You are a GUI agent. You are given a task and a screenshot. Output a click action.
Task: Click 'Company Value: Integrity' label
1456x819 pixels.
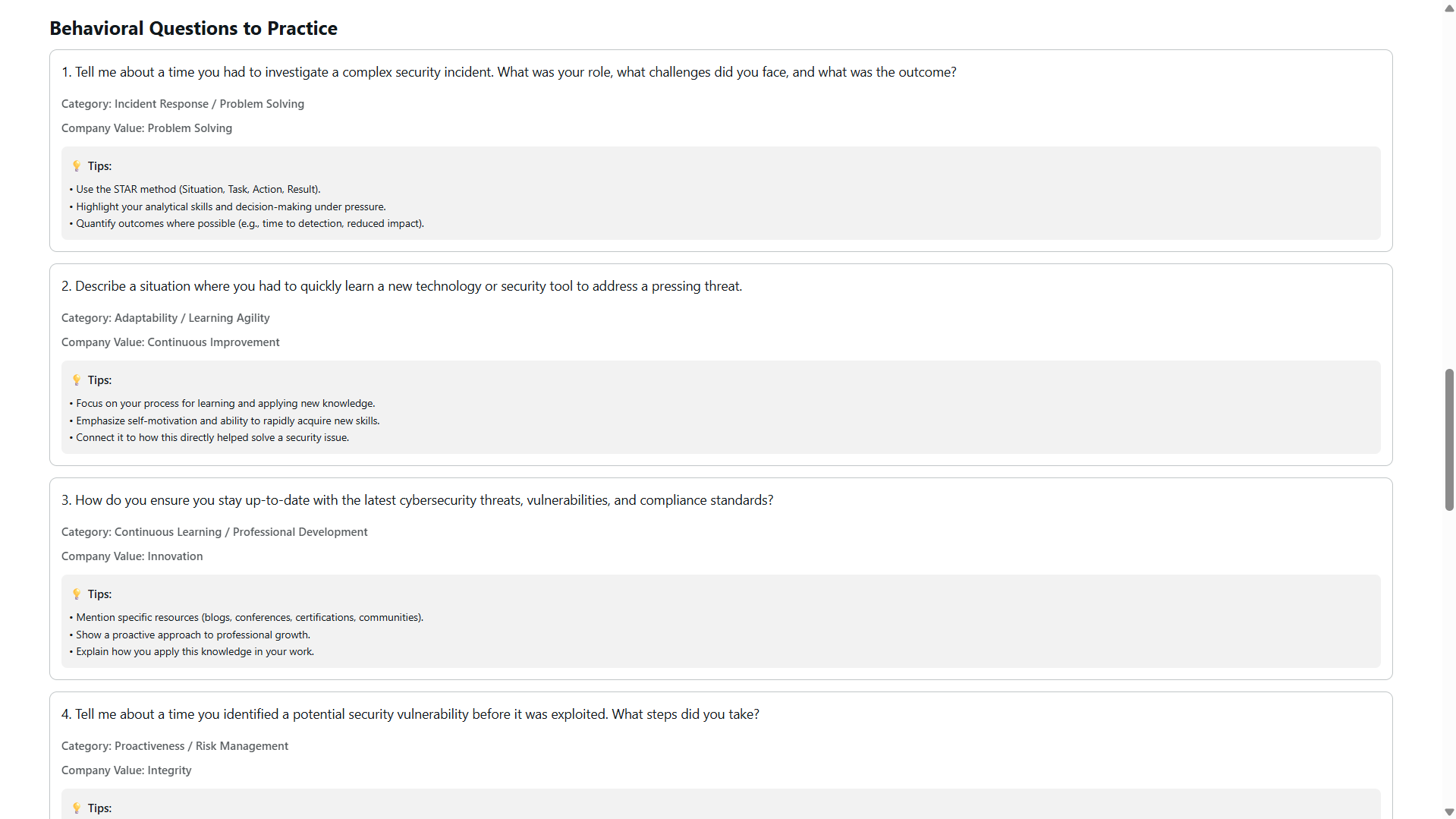point(127,770)
